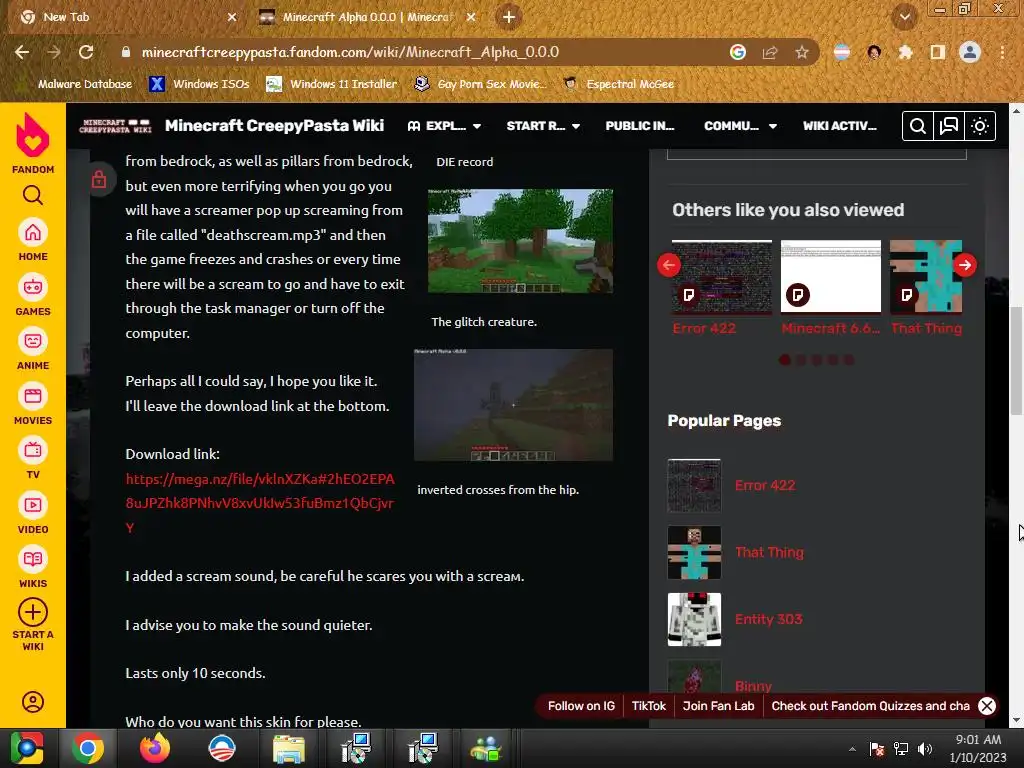1024x768 pixels.
Task: Open a new browser tab with plus
Action: (x=509, y=17)
